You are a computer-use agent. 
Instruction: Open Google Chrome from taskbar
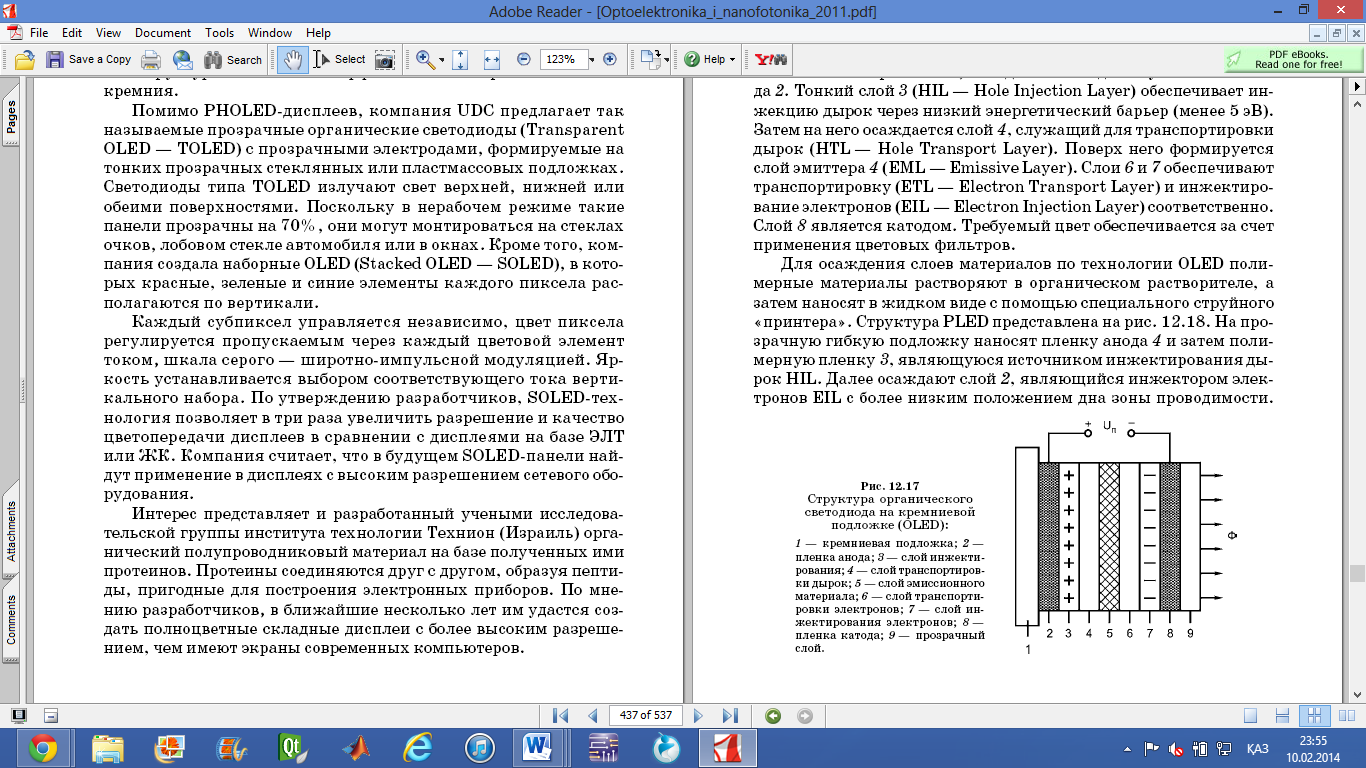tap(43, 748)
